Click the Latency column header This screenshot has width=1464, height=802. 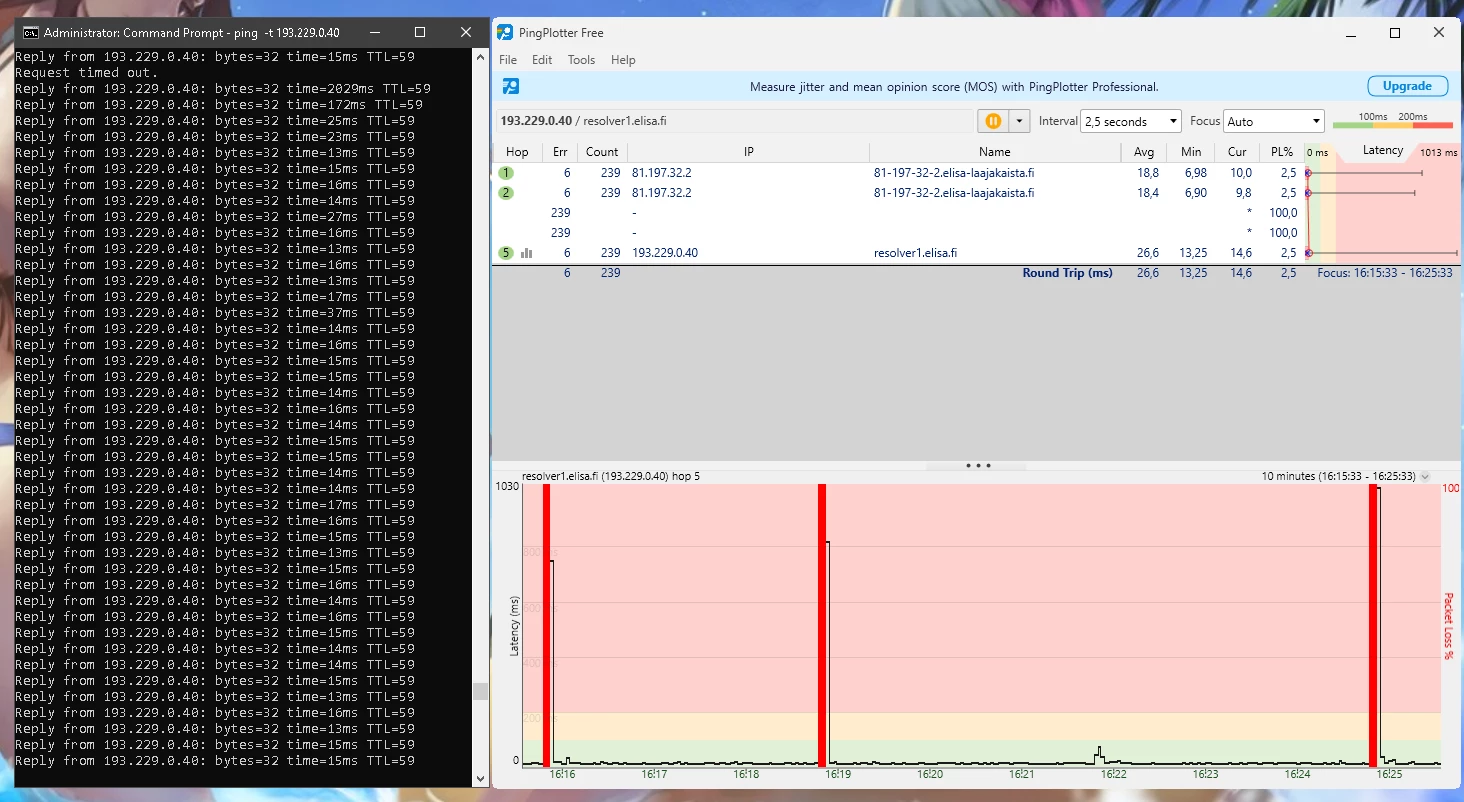pos(1383,151)
